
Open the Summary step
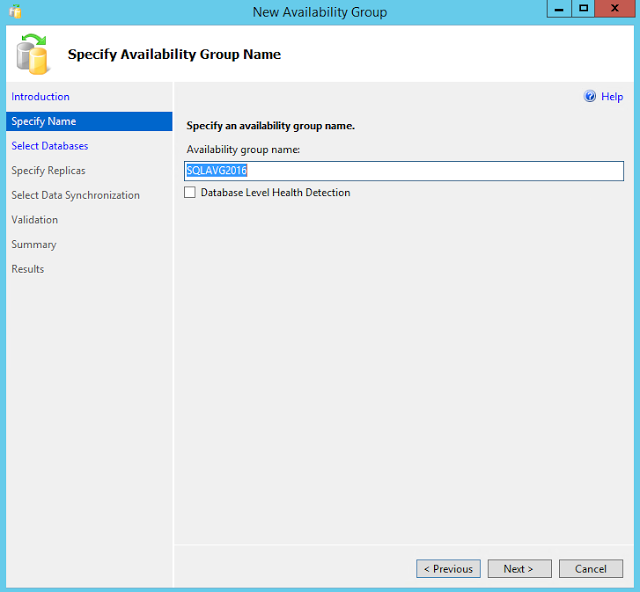(34, 244)
